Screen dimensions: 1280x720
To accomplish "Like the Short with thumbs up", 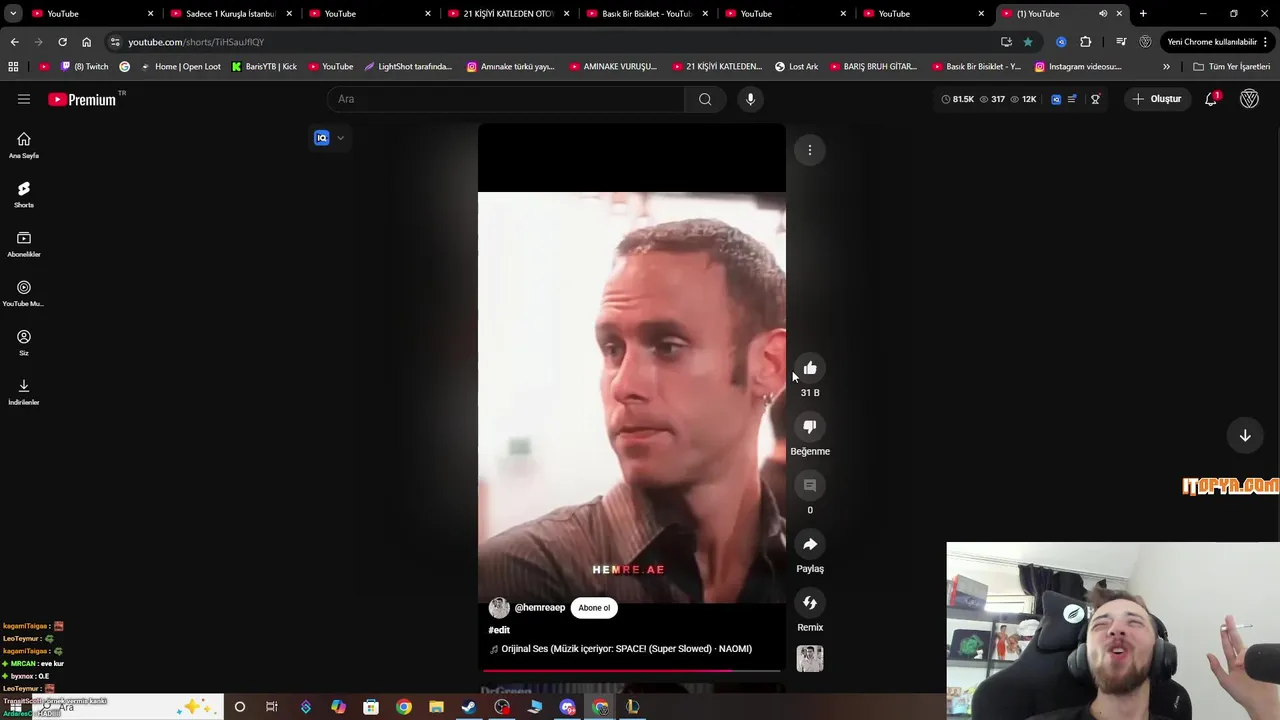I will (810, 368).
